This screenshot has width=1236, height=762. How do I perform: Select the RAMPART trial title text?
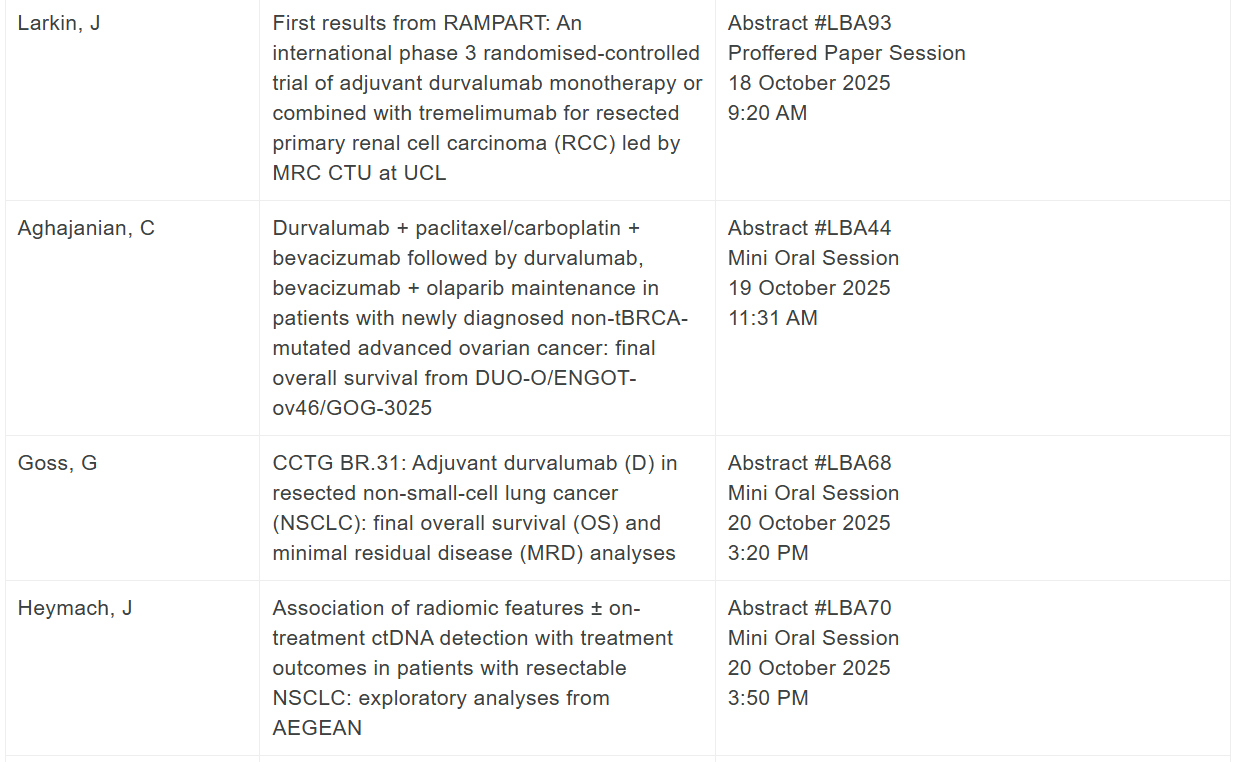[x=487, y=98]
